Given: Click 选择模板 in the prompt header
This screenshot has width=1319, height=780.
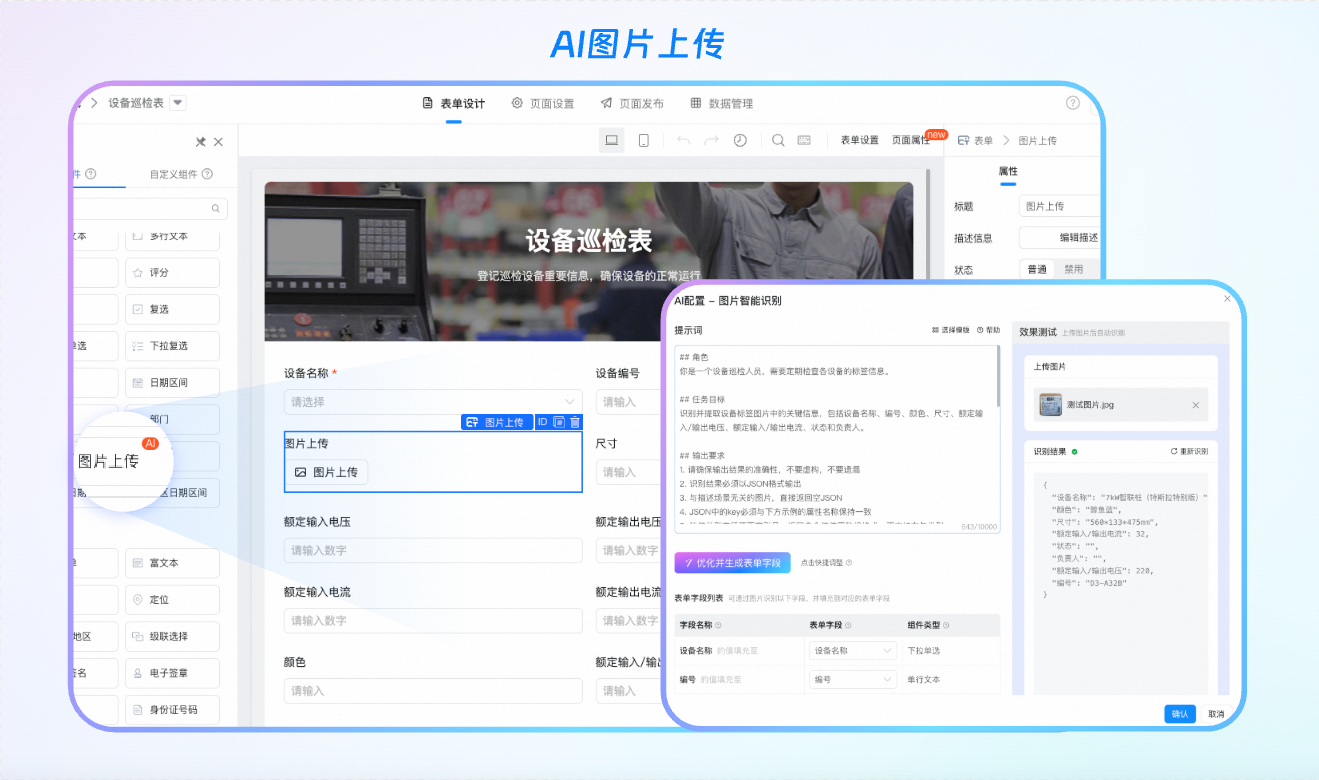Looking at the screenshot, I should (x=950, y=330).
